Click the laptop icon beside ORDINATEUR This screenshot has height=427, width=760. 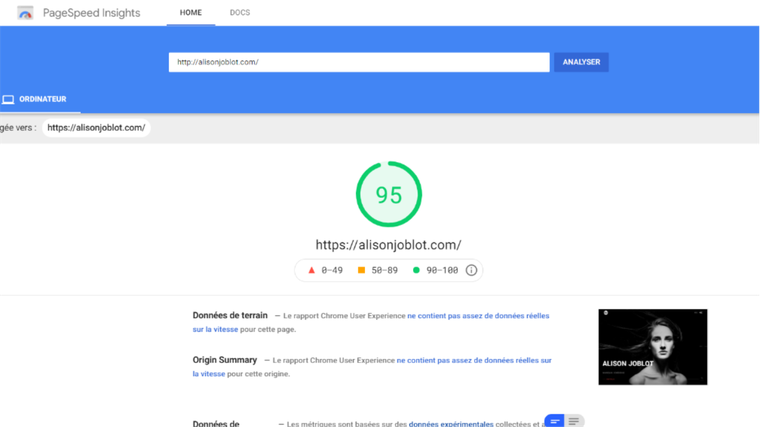click(x=8, y=99)
